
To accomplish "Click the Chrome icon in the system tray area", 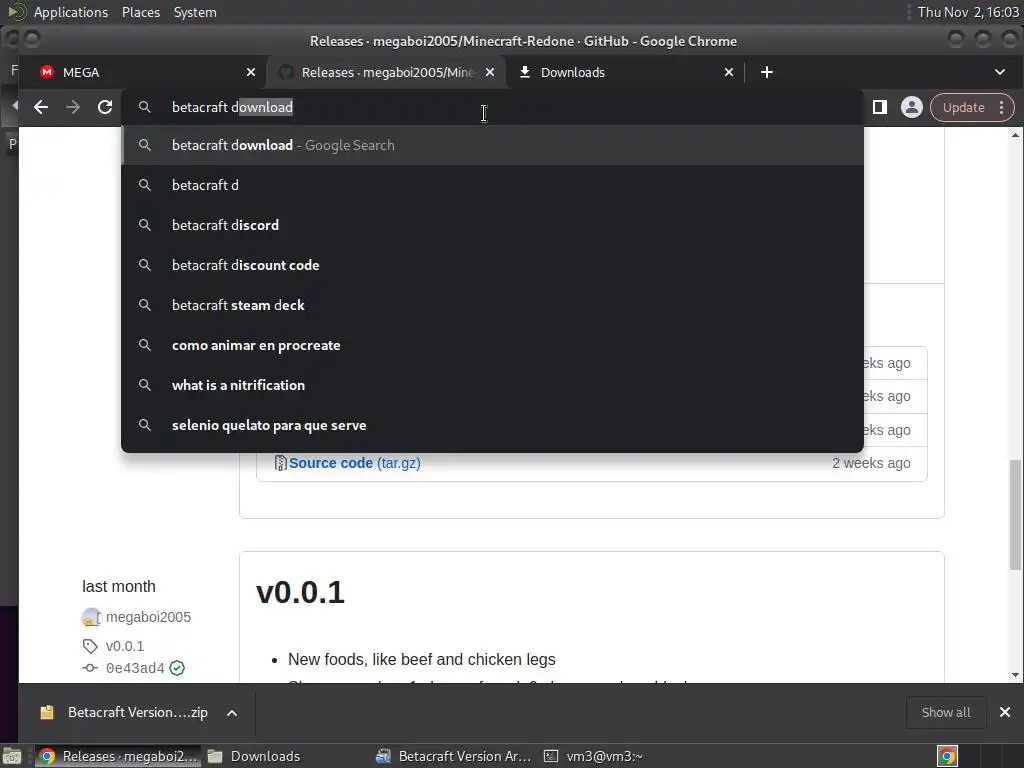I will pyautogui.click(x=947, y=756).
